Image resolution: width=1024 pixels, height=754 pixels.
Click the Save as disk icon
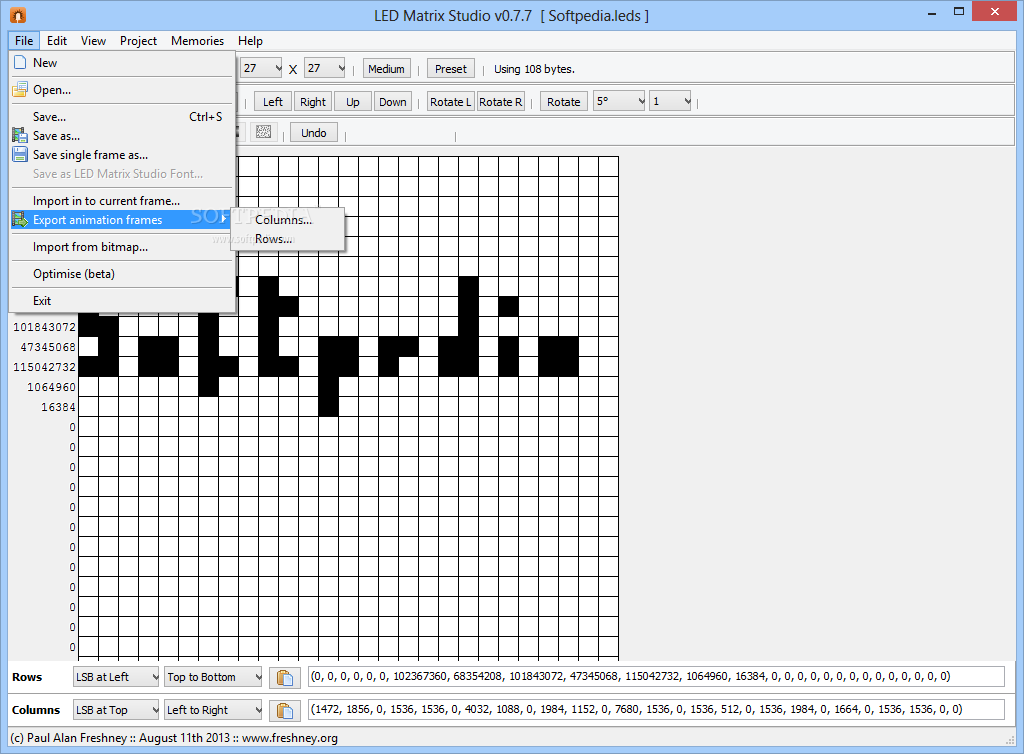pos(20,136)
